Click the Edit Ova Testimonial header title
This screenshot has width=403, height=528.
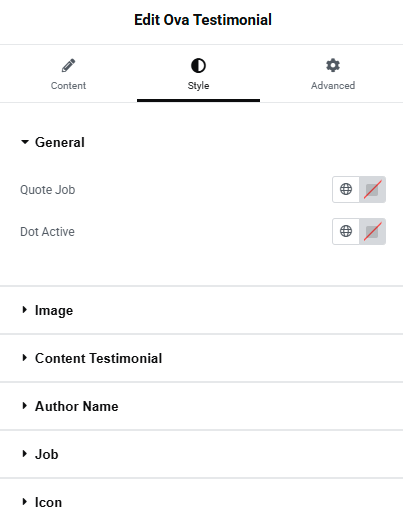pyautogui.click(x=203, y=20)
